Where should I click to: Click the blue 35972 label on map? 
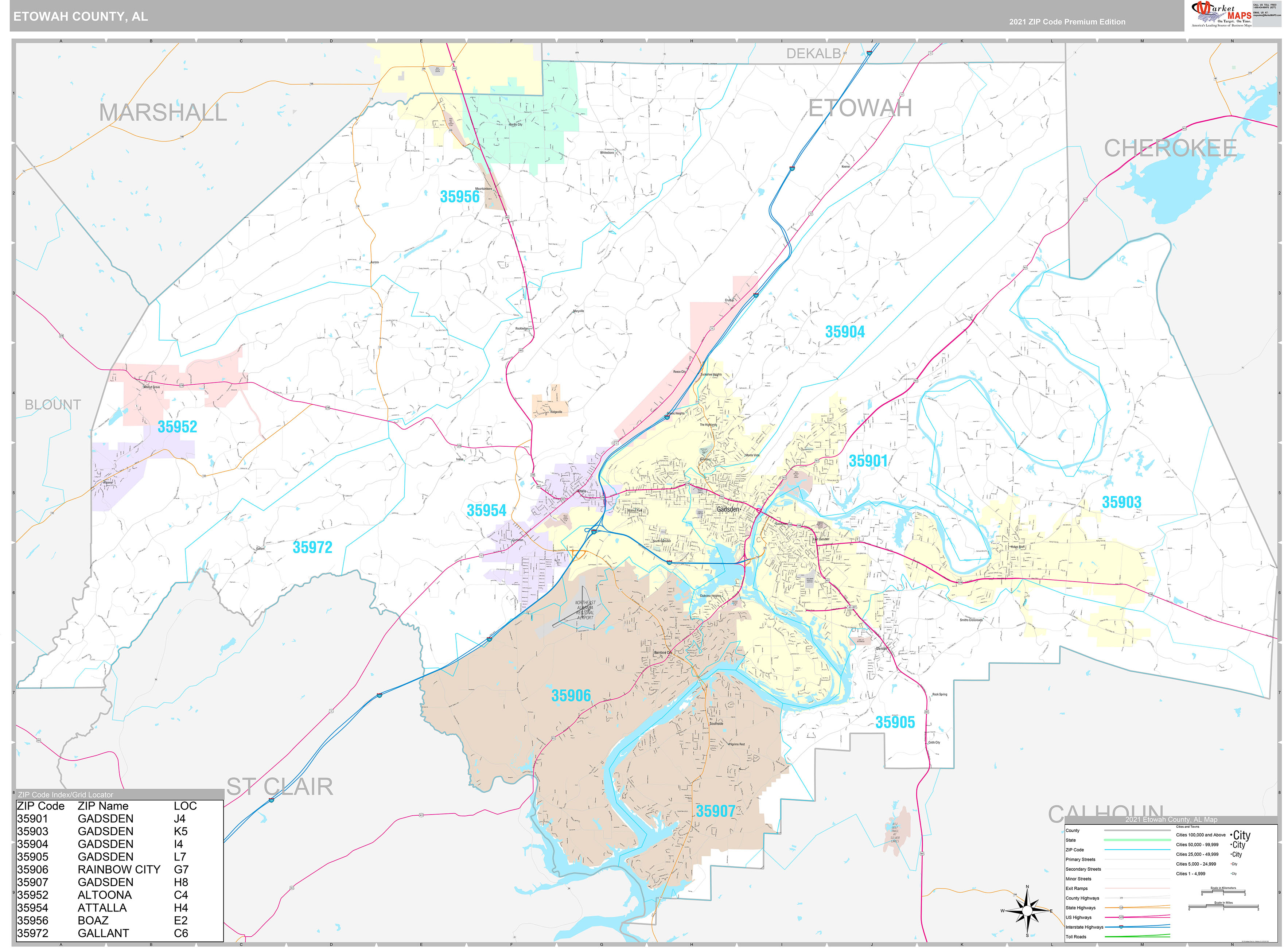coord(313,547)
